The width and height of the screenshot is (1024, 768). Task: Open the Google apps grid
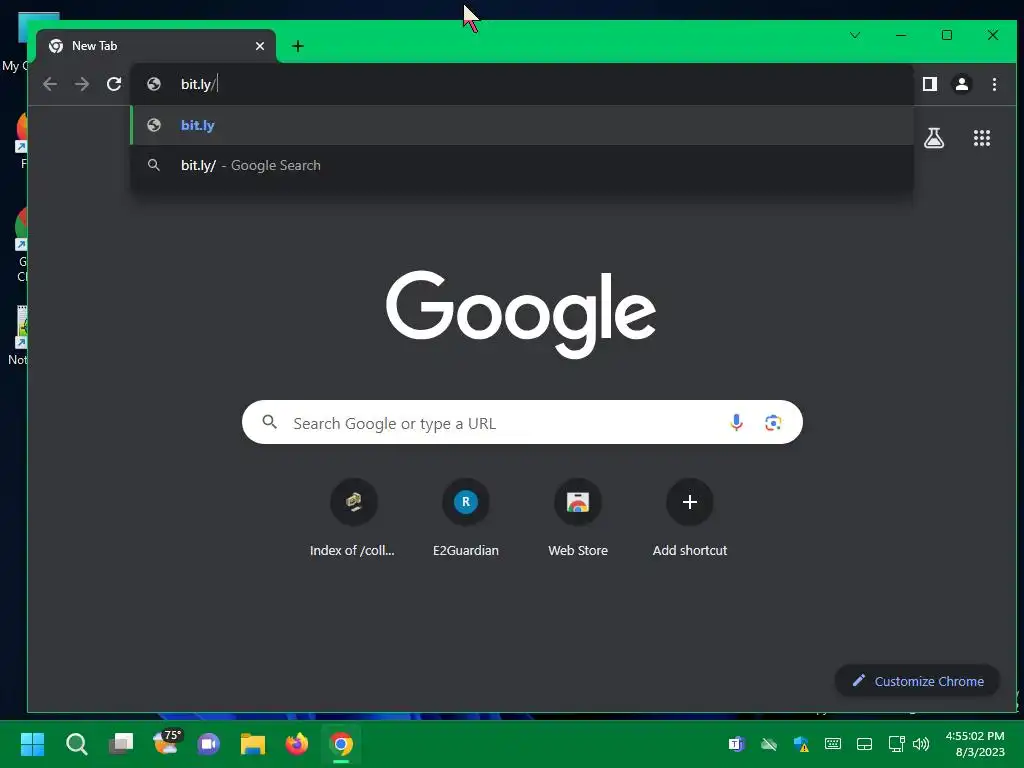[x=982, y=138]
